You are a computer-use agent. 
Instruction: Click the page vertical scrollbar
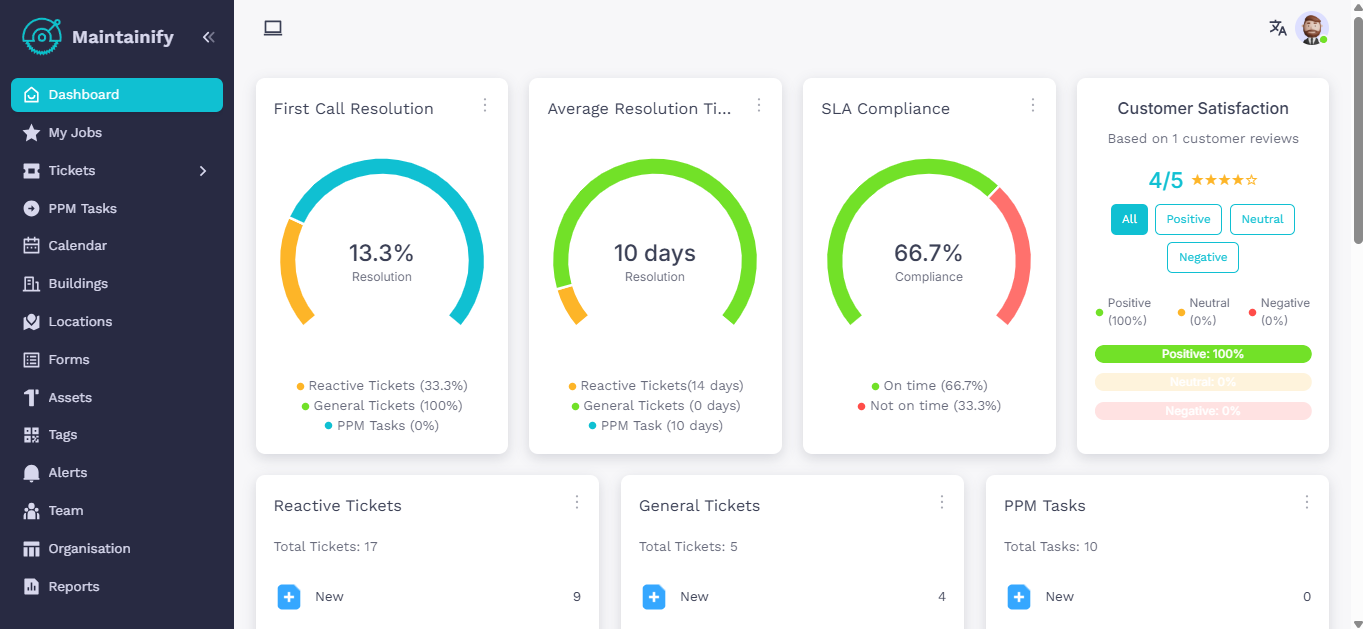pos(1357,130)
